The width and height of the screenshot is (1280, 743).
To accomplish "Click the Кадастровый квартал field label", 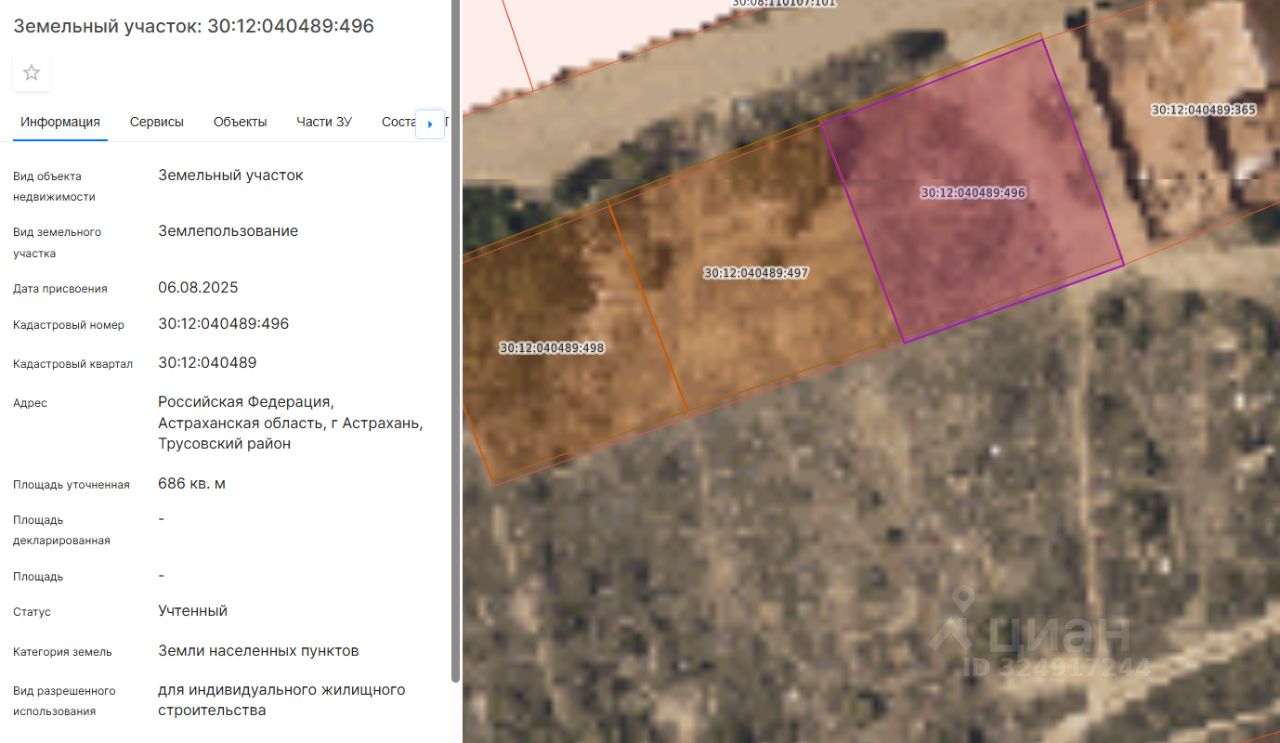I will (73, 364).
